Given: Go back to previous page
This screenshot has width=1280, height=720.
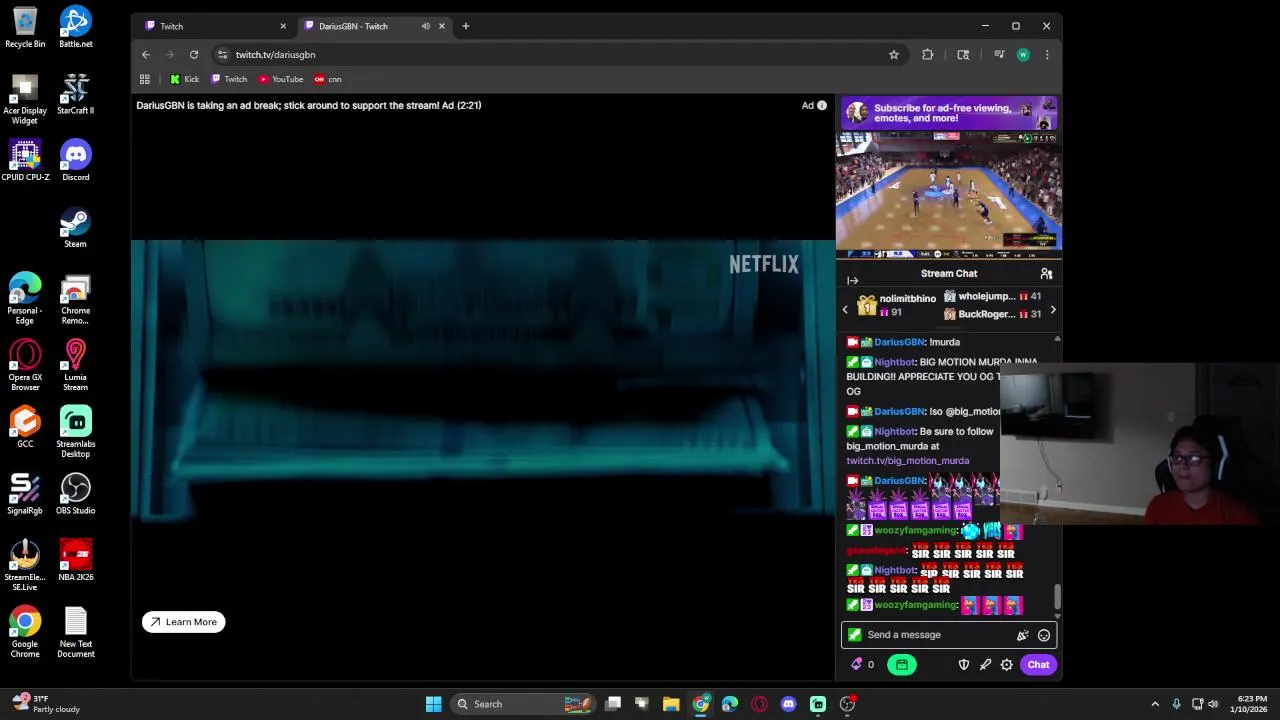Looking at the screenshot, I should coord(146,55).
